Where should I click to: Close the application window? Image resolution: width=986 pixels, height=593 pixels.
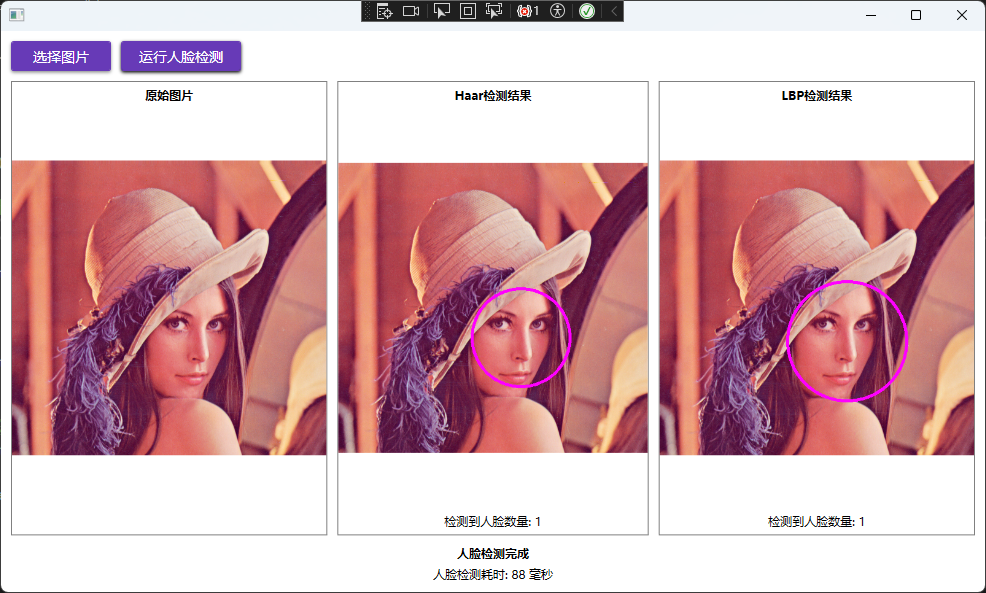(961, 15)
